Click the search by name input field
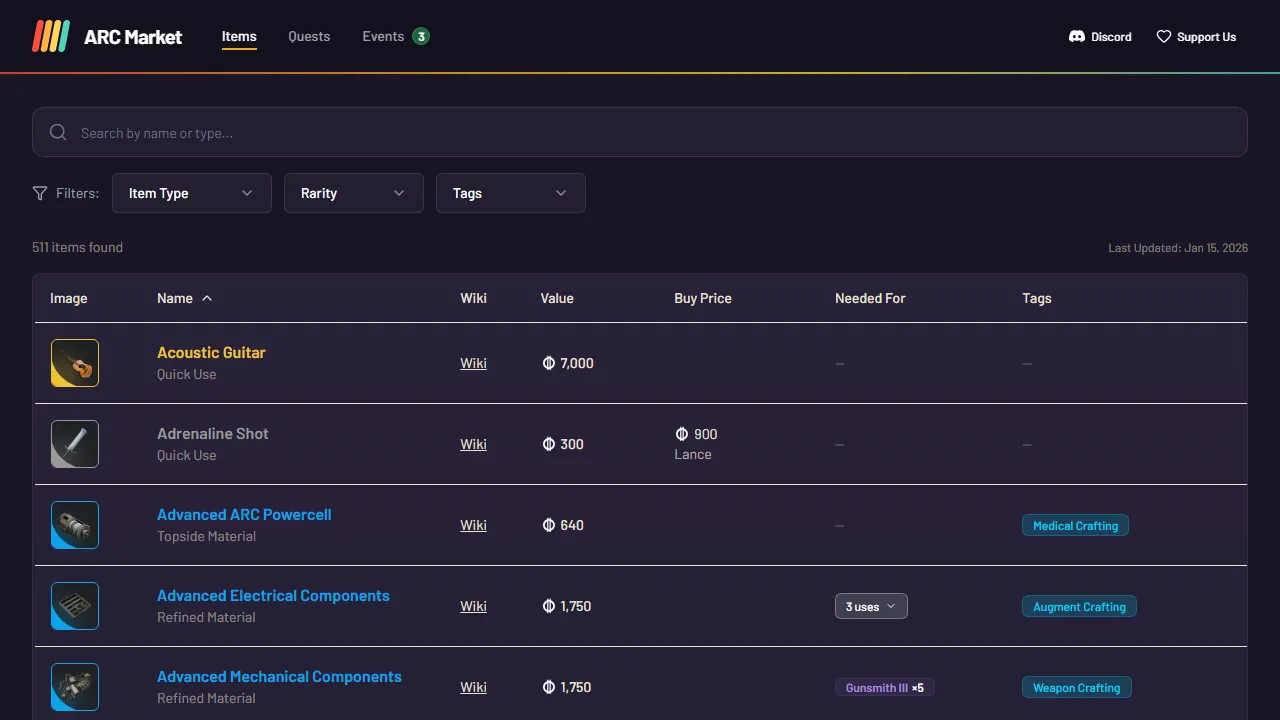The image size is (1280, 720). 400,132
